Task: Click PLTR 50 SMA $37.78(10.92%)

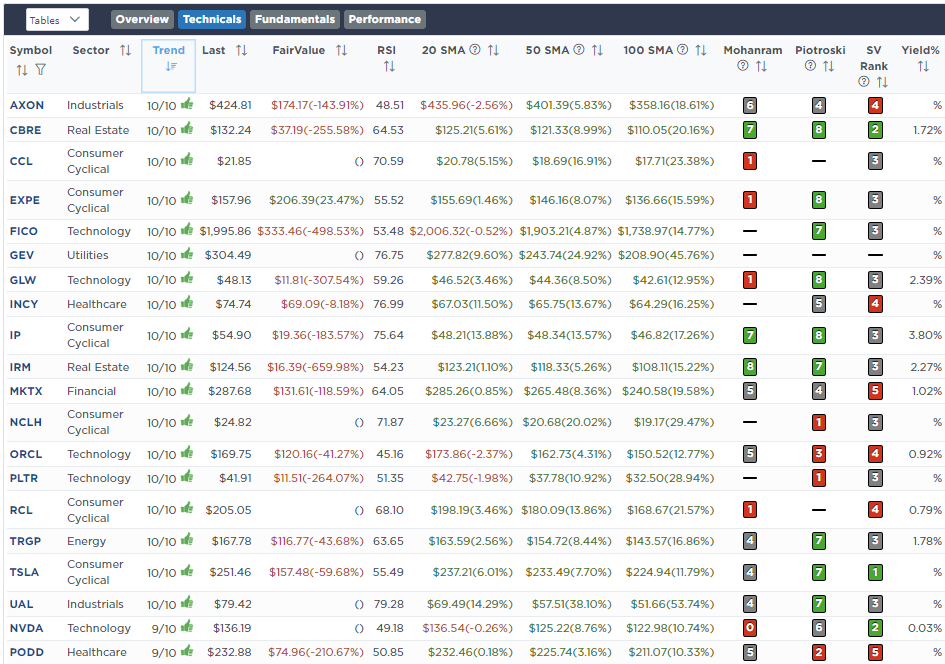Action: click(x=570, y=478)
